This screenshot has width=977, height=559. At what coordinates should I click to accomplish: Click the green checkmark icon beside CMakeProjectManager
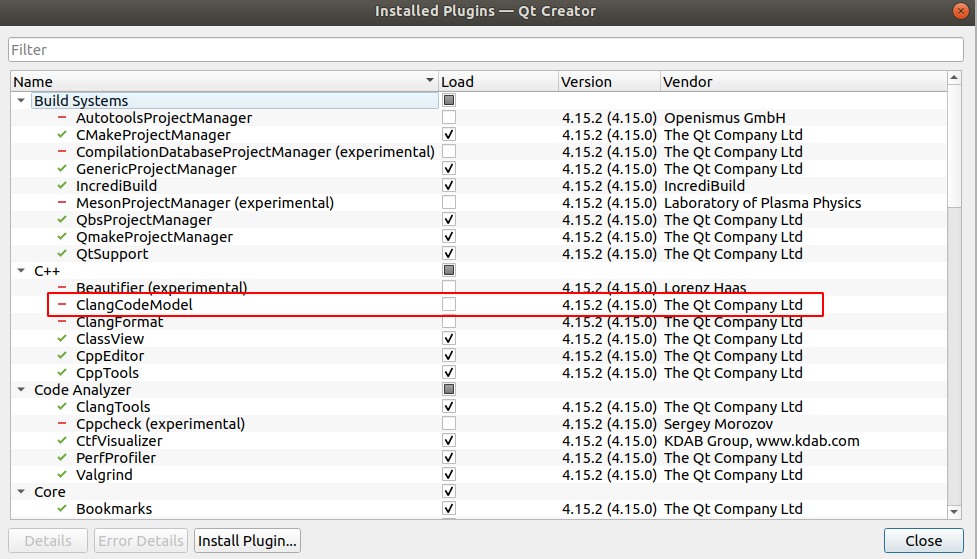click(x=62, y=134)
